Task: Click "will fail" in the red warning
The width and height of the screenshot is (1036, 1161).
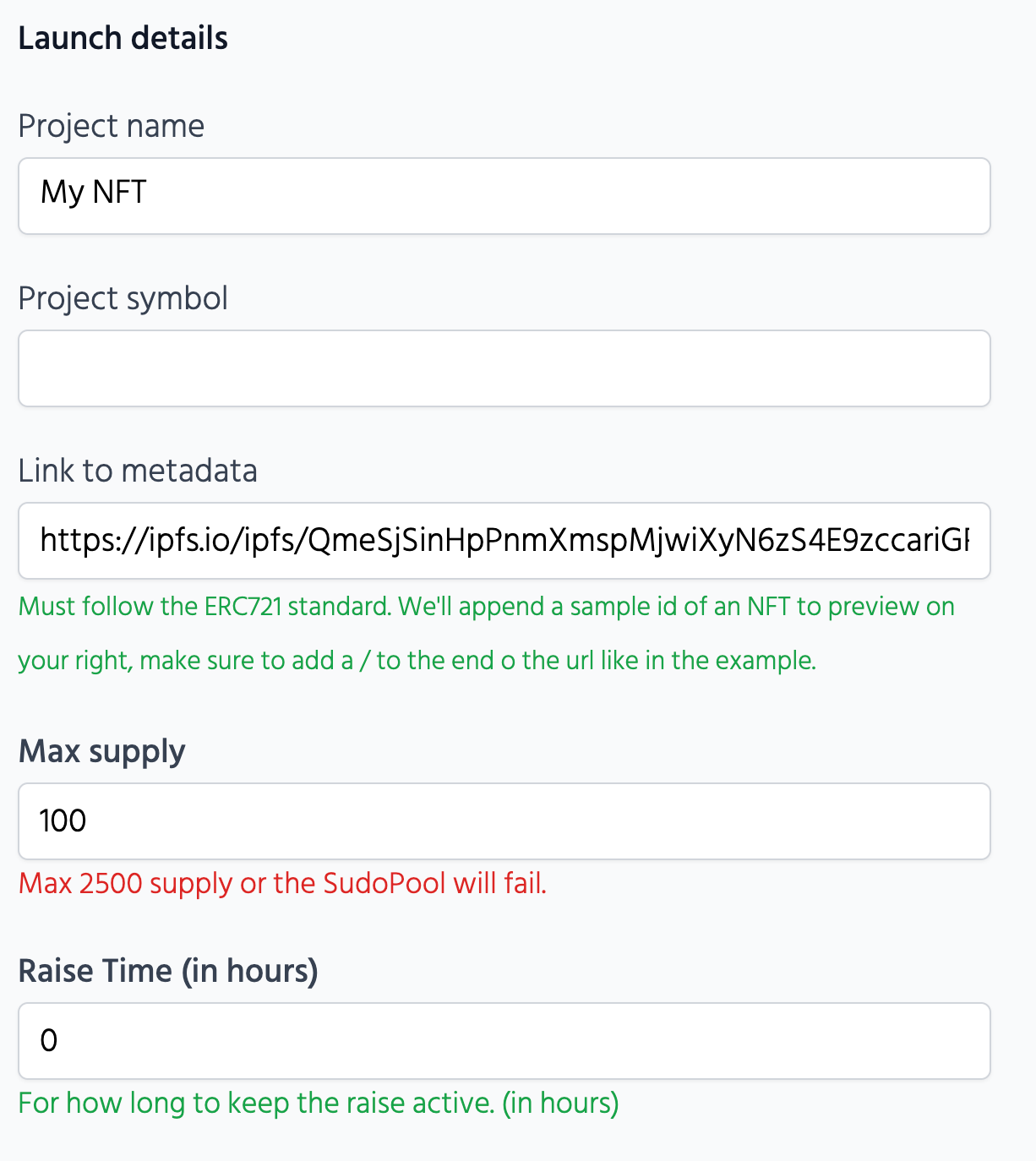Action: click(499, 884)
